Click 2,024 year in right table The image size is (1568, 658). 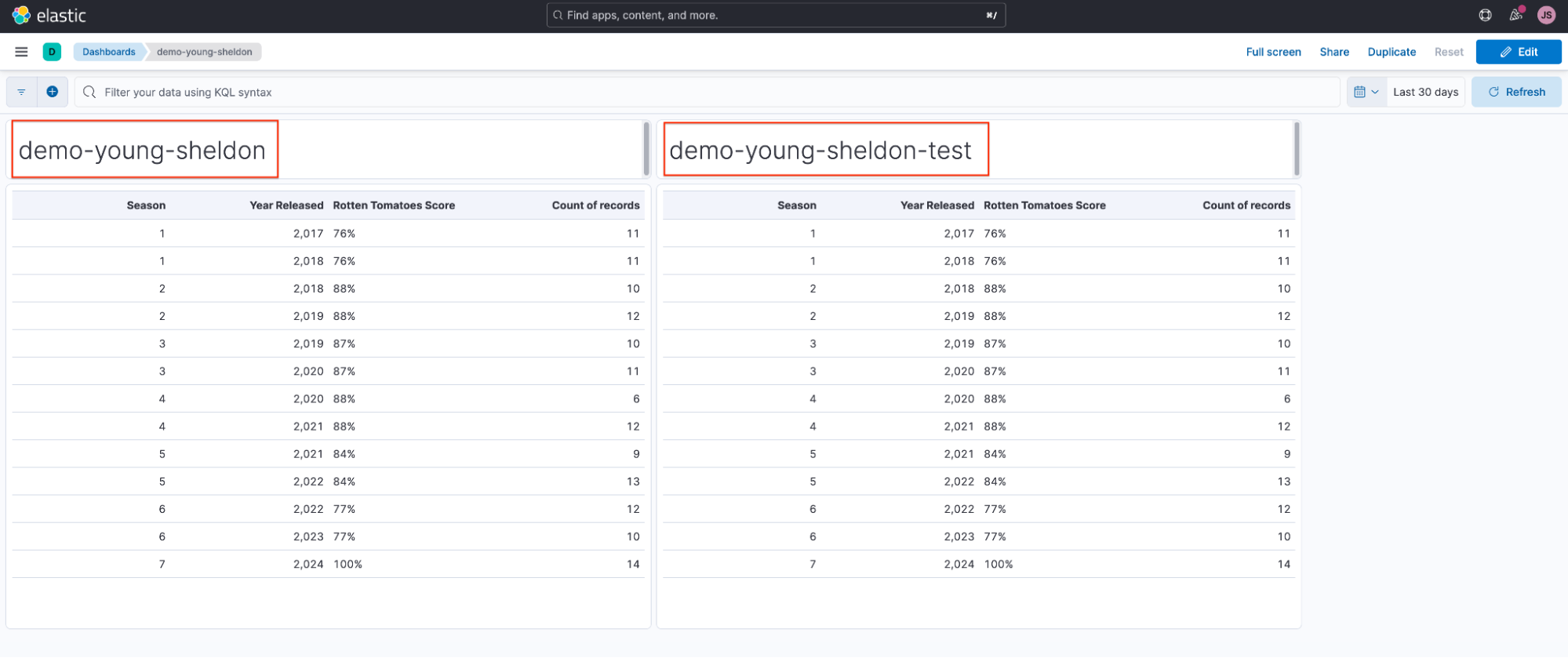click(959, 564)
